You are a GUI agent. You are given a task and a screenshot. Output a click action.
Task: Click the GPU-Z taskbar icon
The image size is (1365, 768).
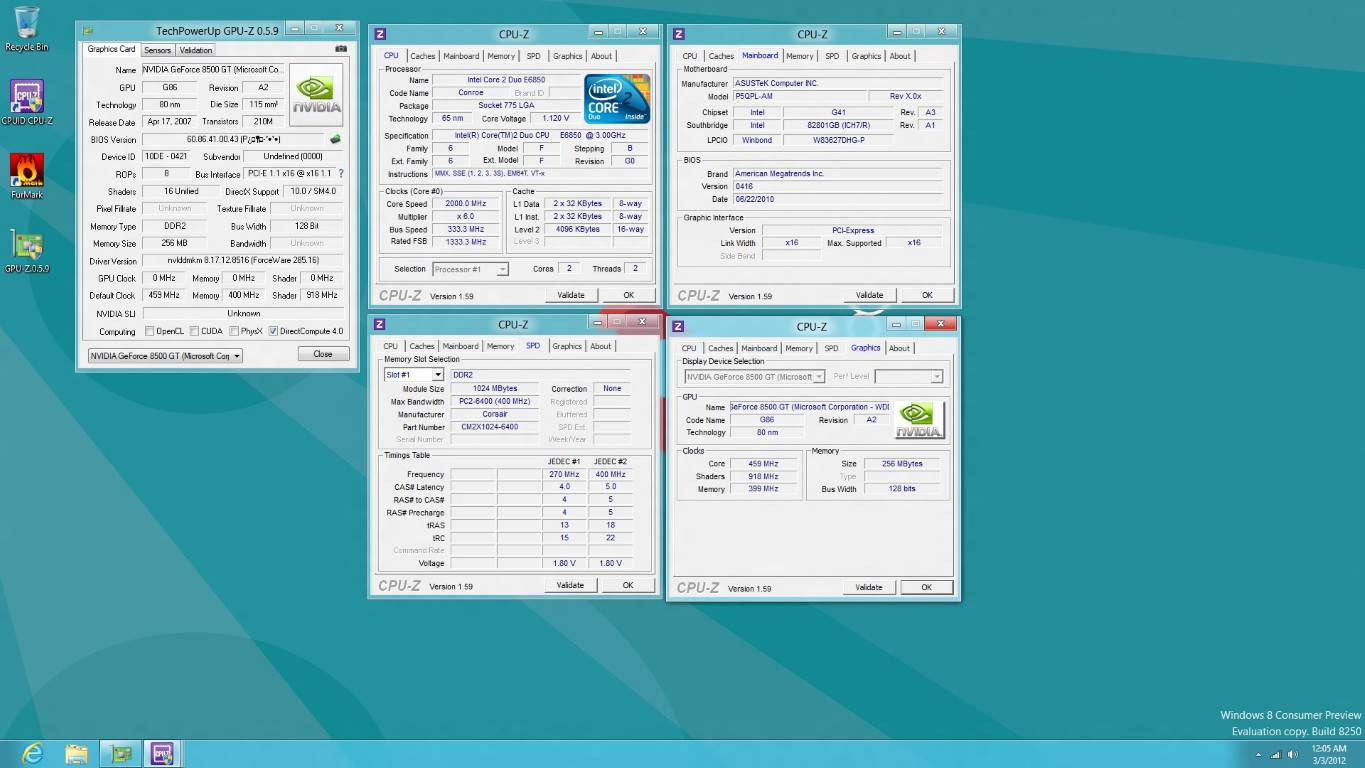[x=121, y=753]
